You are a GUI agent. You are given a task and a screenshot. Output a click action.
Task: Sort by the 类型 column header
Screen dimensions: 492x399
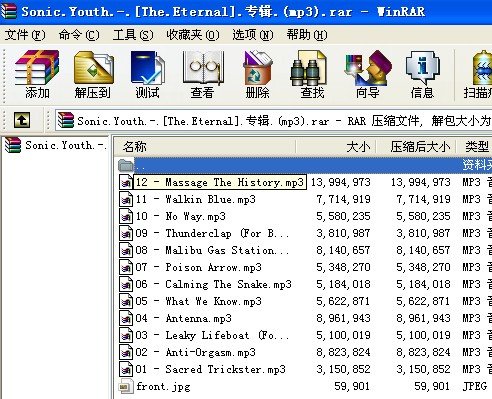pyautogui.click(x=474, y=146)
